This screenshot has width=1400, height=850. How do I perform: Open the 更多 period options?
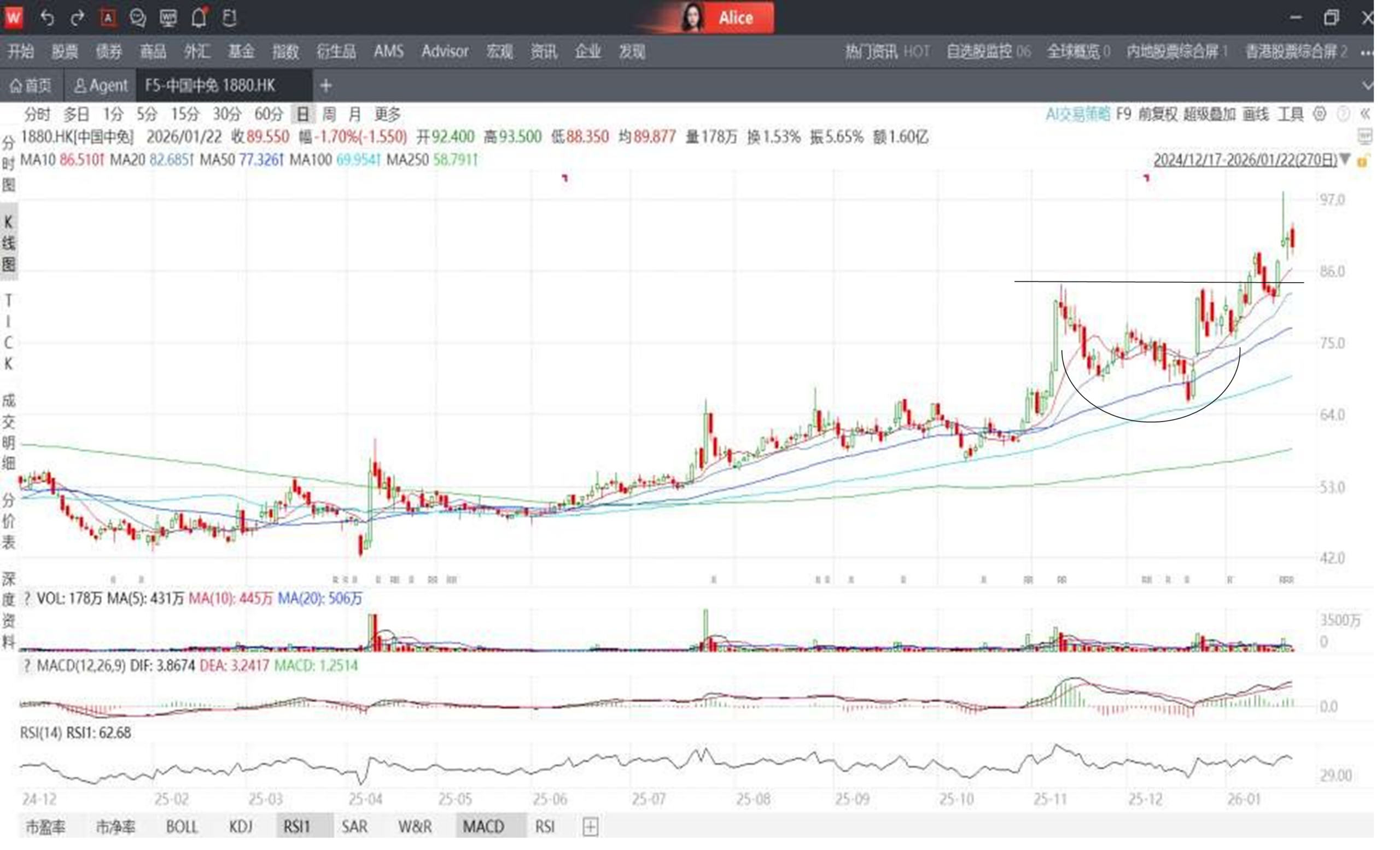click(x=388, y=114)
